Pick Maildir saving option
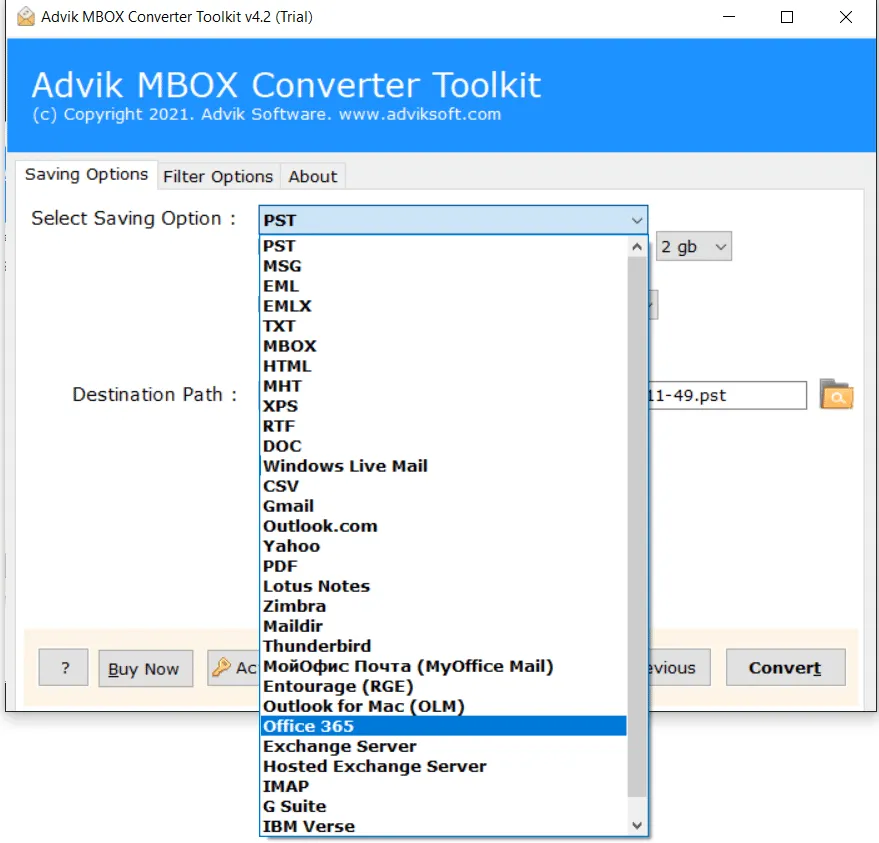 point(443,626)
